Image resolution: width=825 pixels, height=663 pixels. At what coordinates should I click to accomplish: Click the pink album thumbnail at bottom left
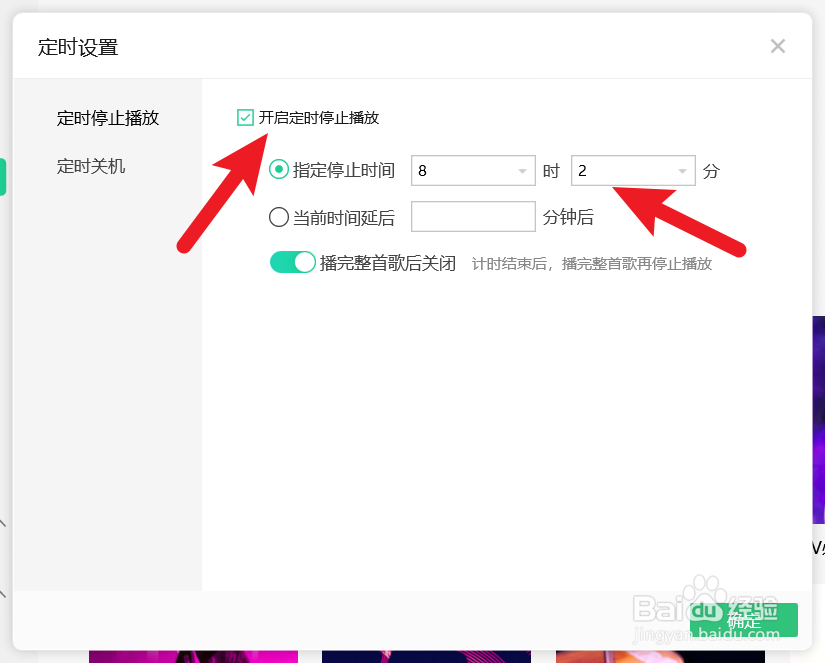pyautogui.click(x=192, y=655)
